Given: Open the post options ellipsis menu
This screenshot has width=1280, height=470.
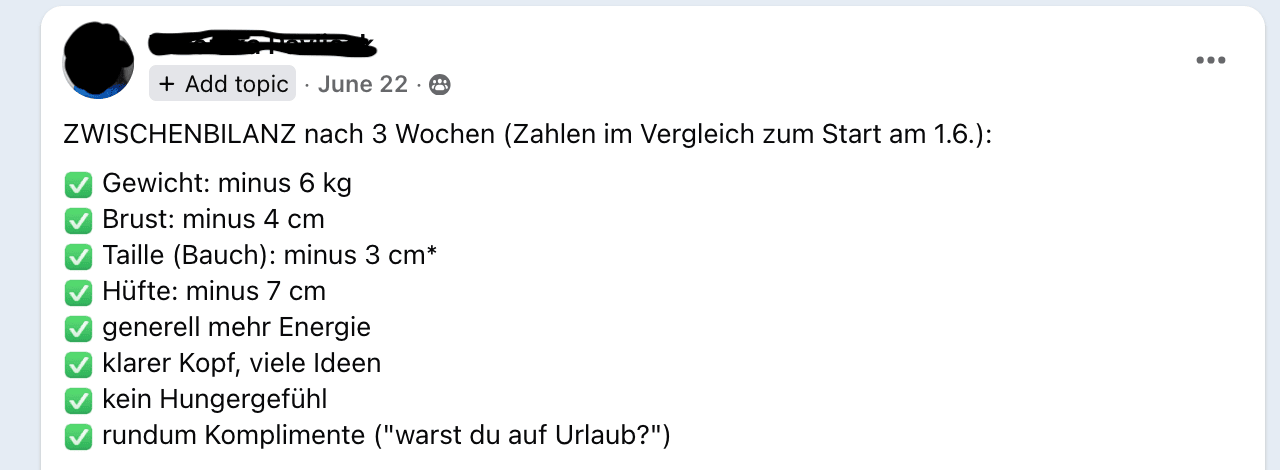Looking at the screenshot, I should 1210,61.
